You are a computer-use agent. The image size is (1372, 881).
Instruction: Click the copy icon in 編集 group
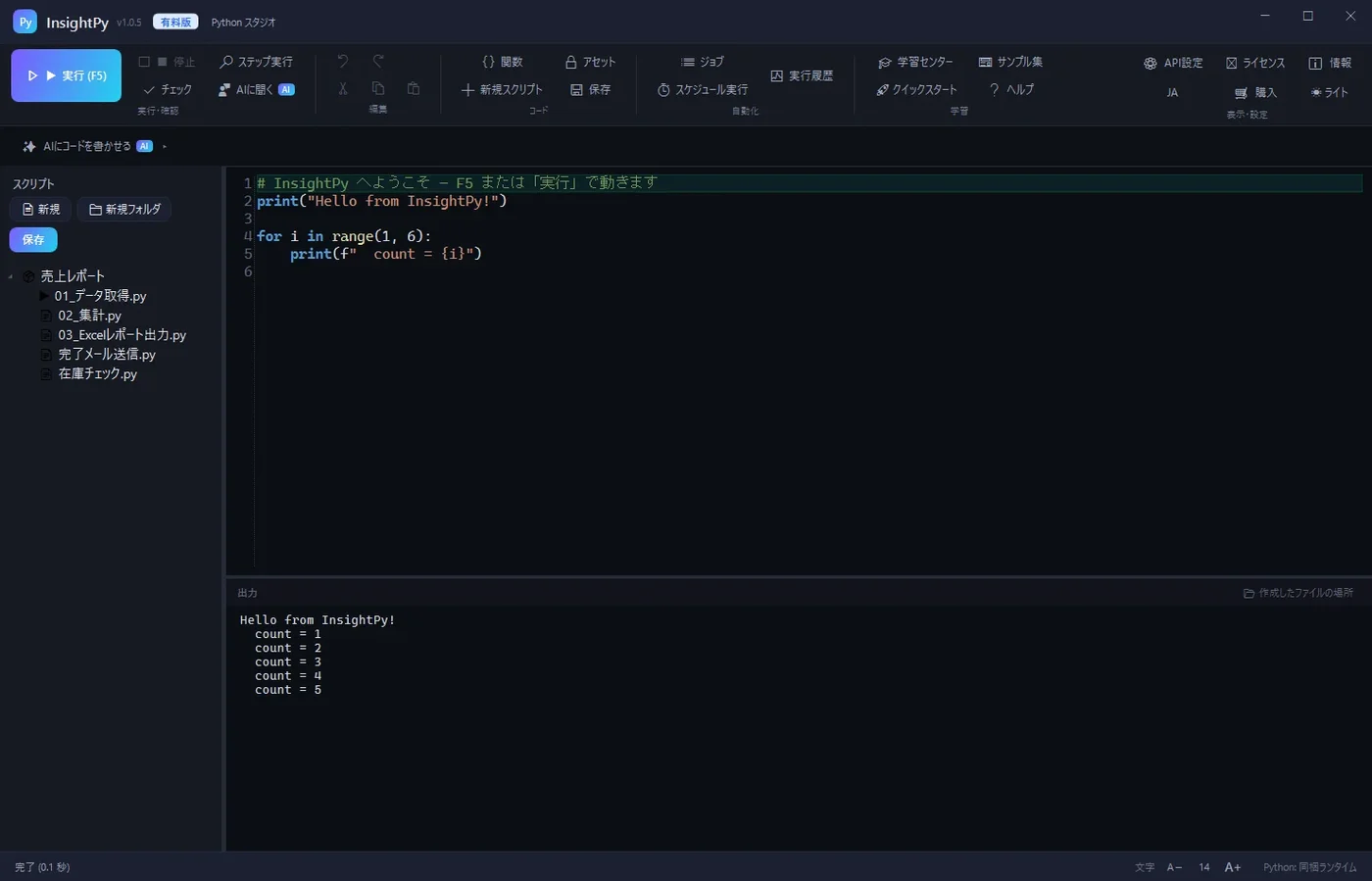point(378,88)
